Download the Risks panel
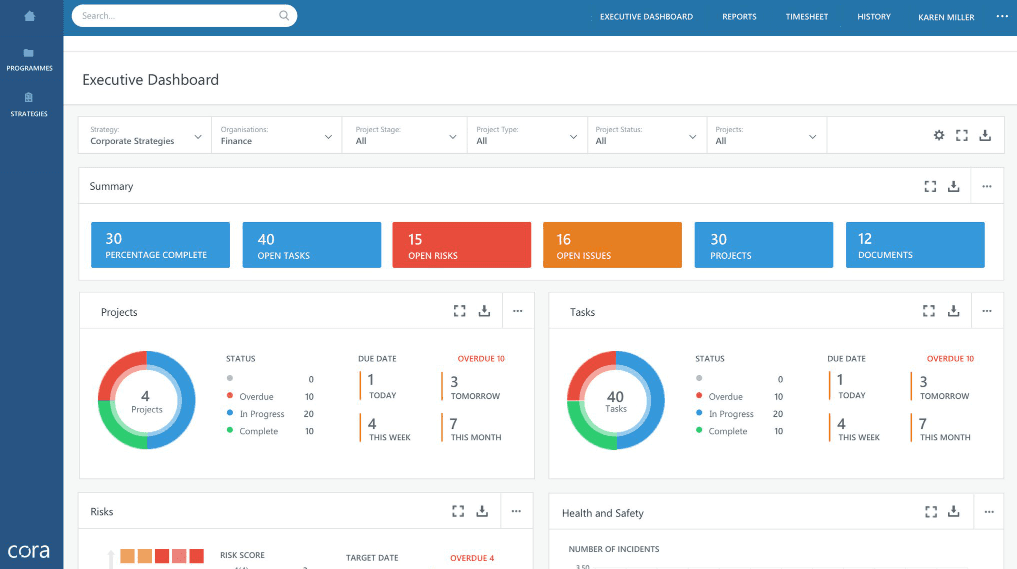The height and width of the screenshot is (569, 1017). pos(482,511)
